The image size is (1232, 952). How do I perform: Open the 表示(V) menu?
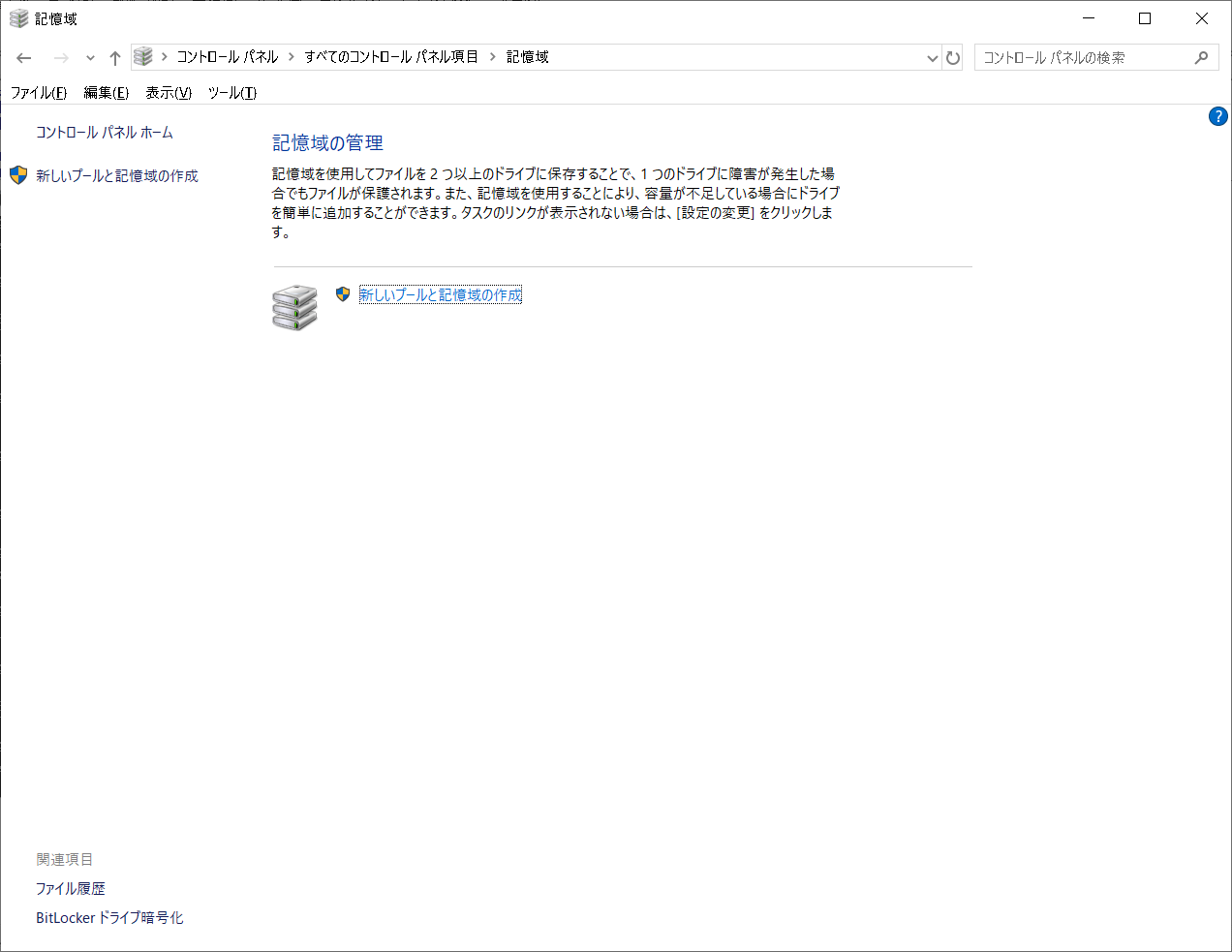pos(169,93)
